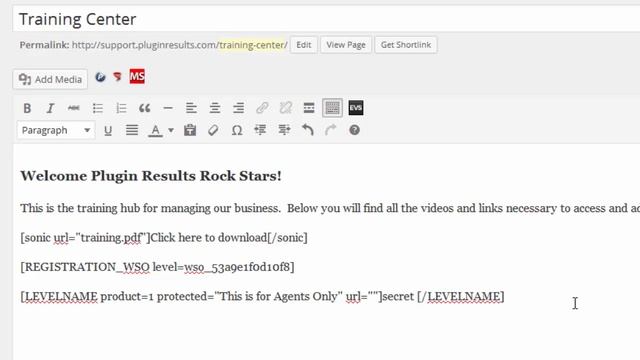The width and height of the screenshot is (640, 360).
Task: Apply the text color
Action: click(x=156, y=131)
